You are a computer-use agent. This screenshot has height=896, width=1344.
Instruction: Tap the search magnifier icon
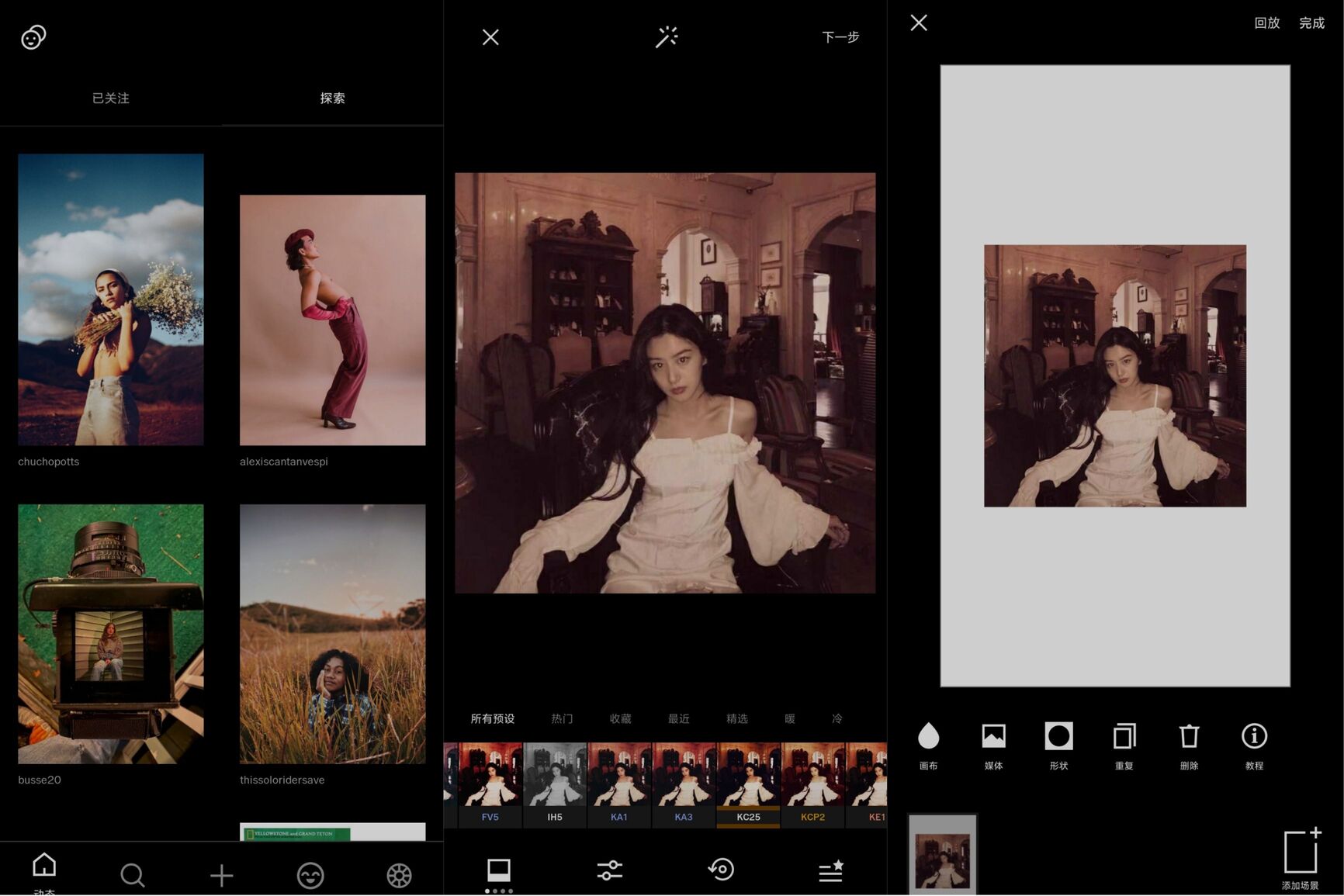pyautogui.click(x=133, y=876)
